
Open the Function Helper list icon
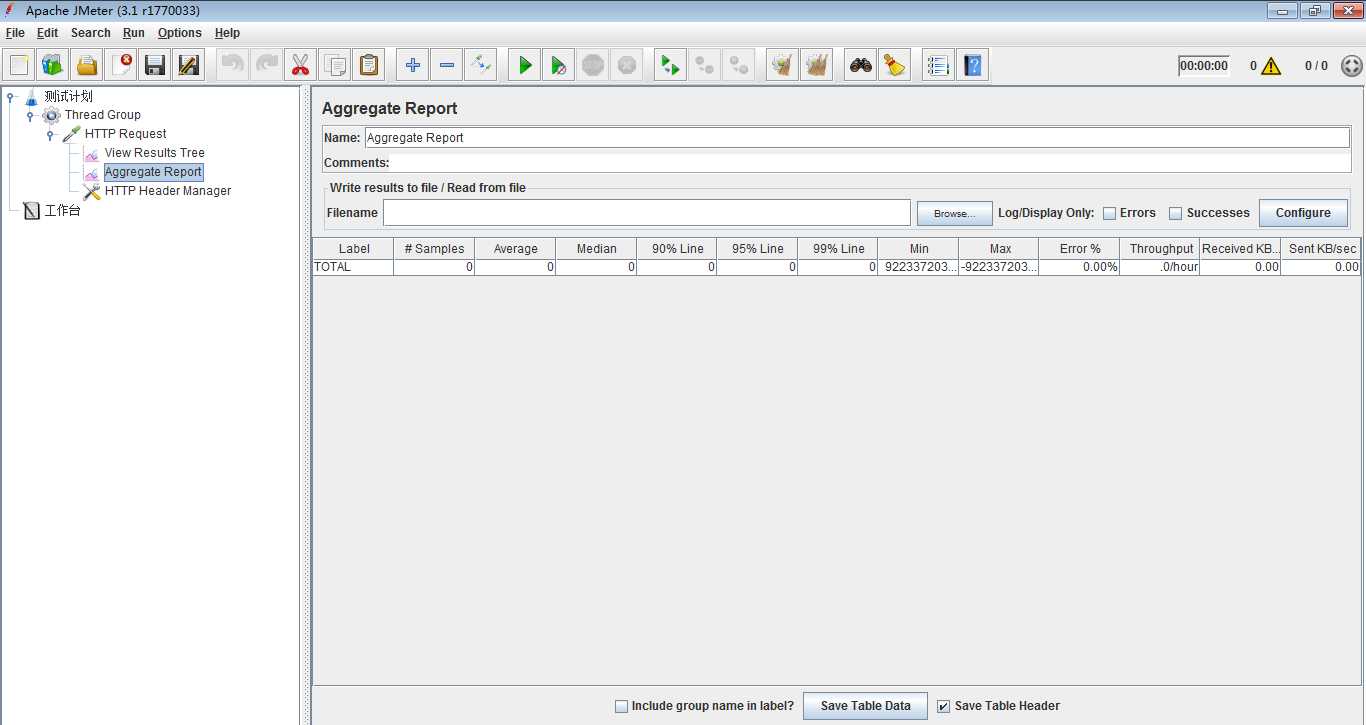tap(939, 66)
